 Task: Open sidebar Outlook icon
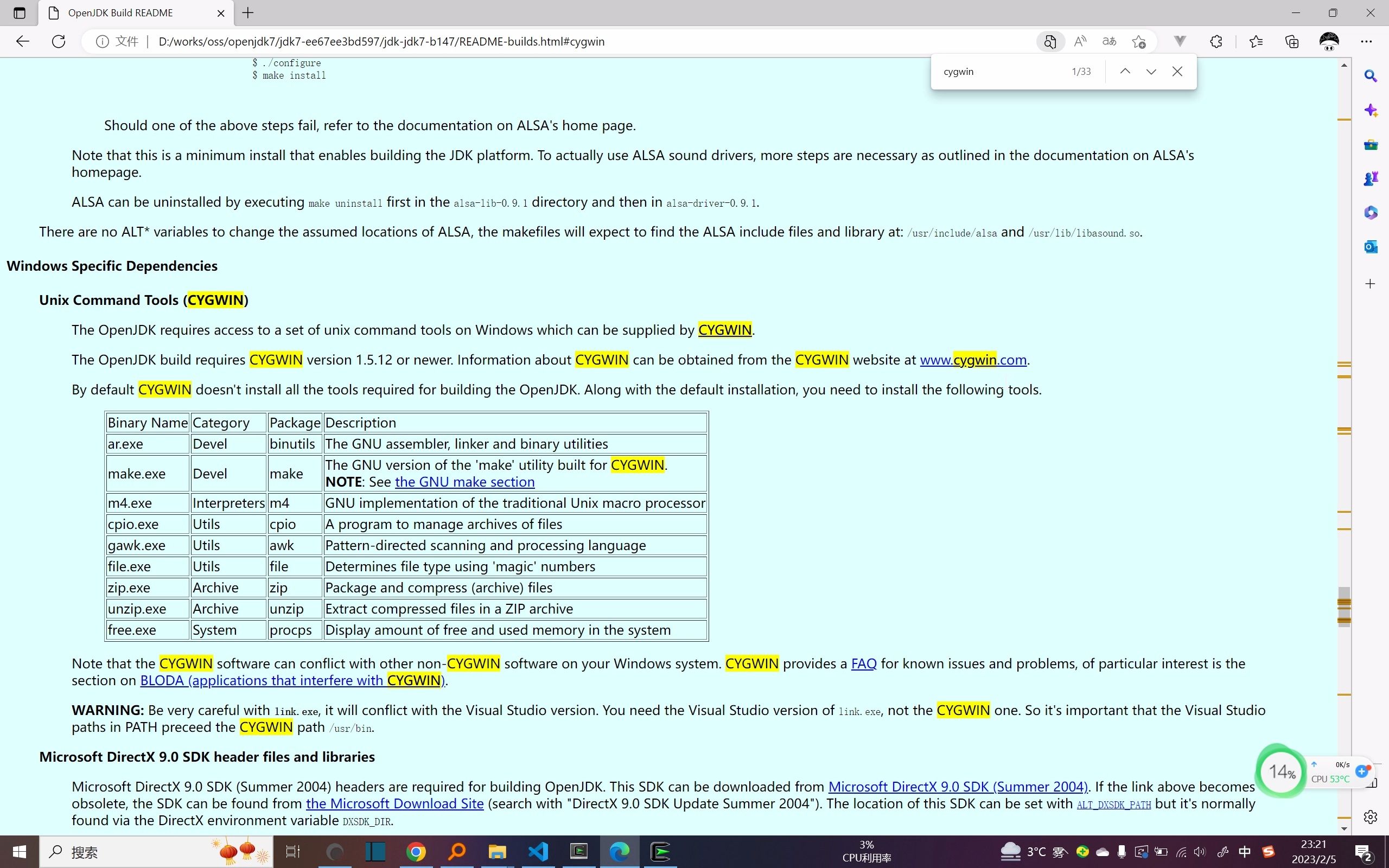coord(1371,247)
